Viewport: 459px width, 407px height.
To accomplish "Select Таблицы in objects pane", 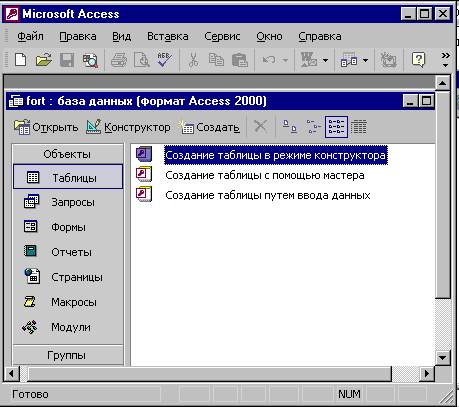I will [68, 177].
